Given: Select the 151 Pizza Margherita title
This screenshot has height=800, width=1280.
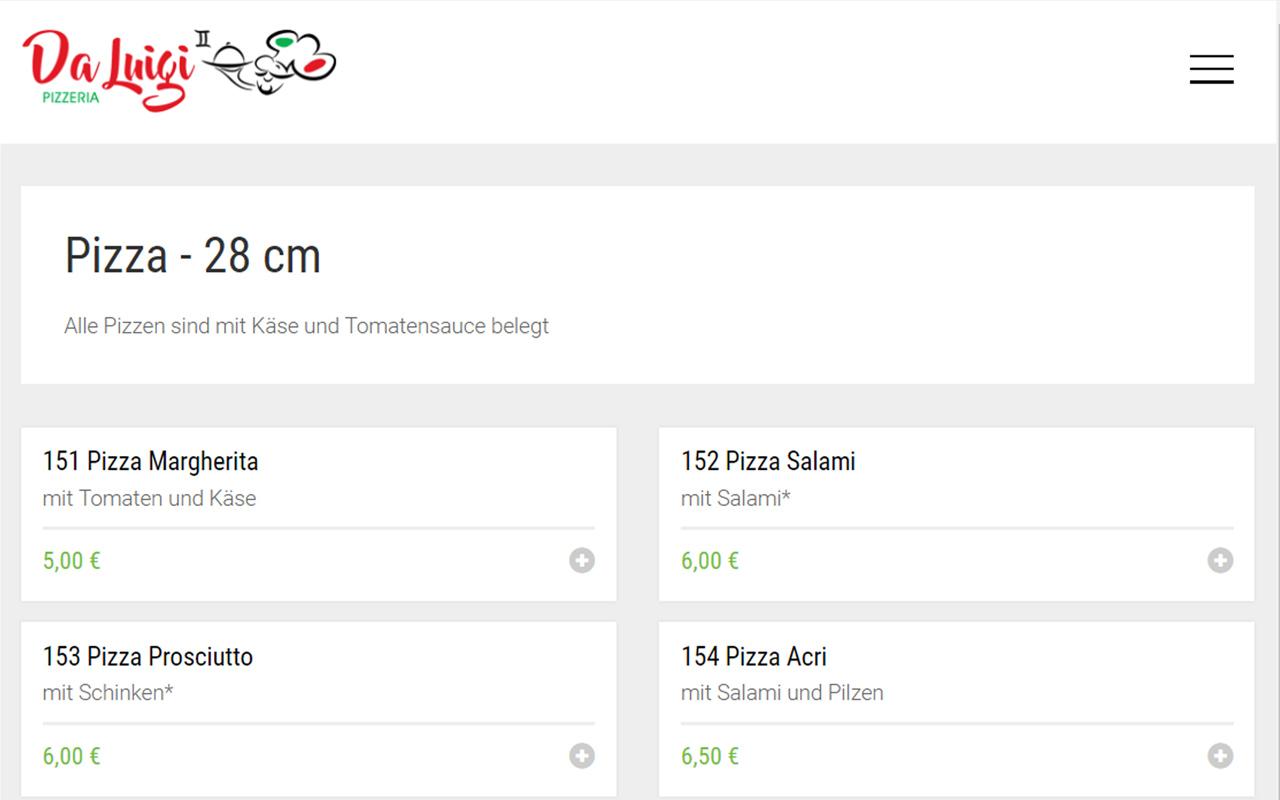Looking at the screenshot, I should point(150,461).
